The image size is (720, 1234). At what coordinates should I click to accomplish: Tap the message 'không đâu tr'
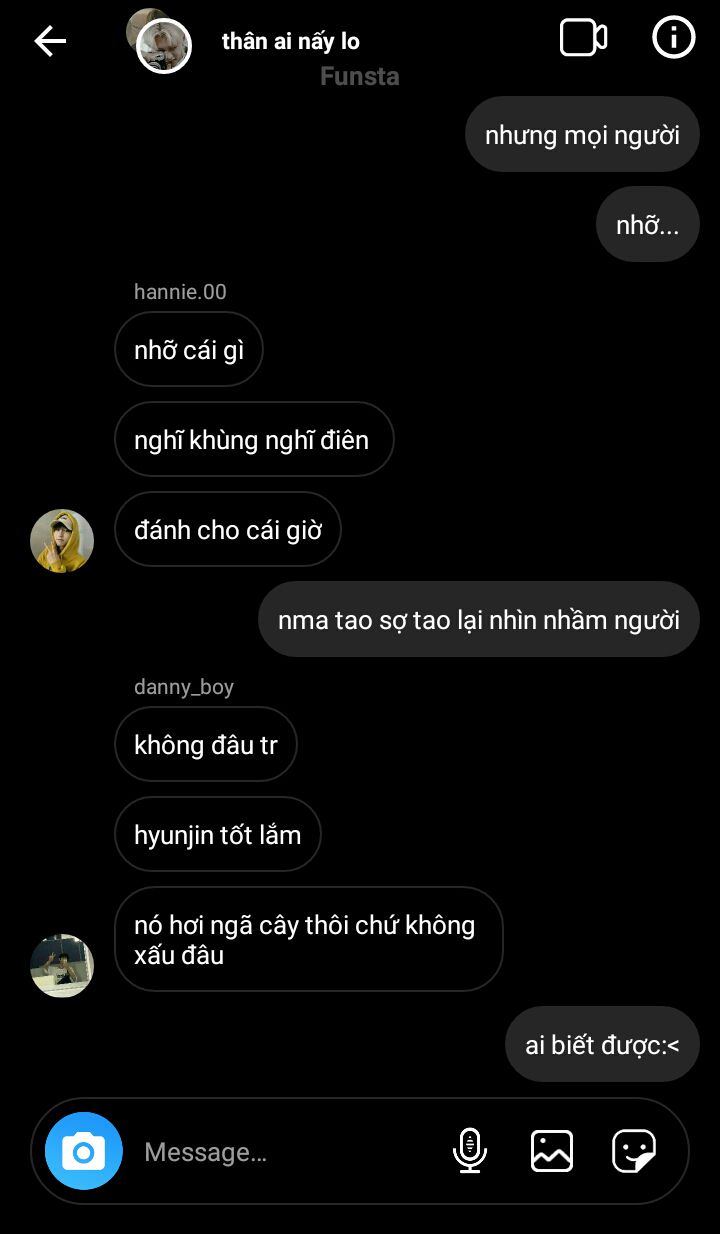coord(206,744)
